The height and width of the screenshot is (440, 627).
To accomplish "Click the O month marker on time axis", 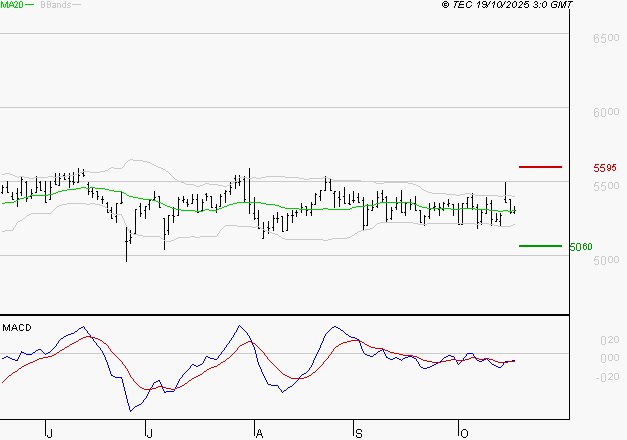I will coord(463,433).
